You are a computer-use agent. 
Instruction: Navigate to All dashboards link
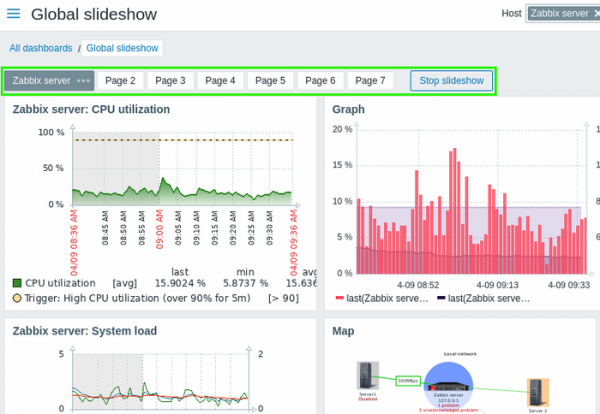click(x=41, y=47)
